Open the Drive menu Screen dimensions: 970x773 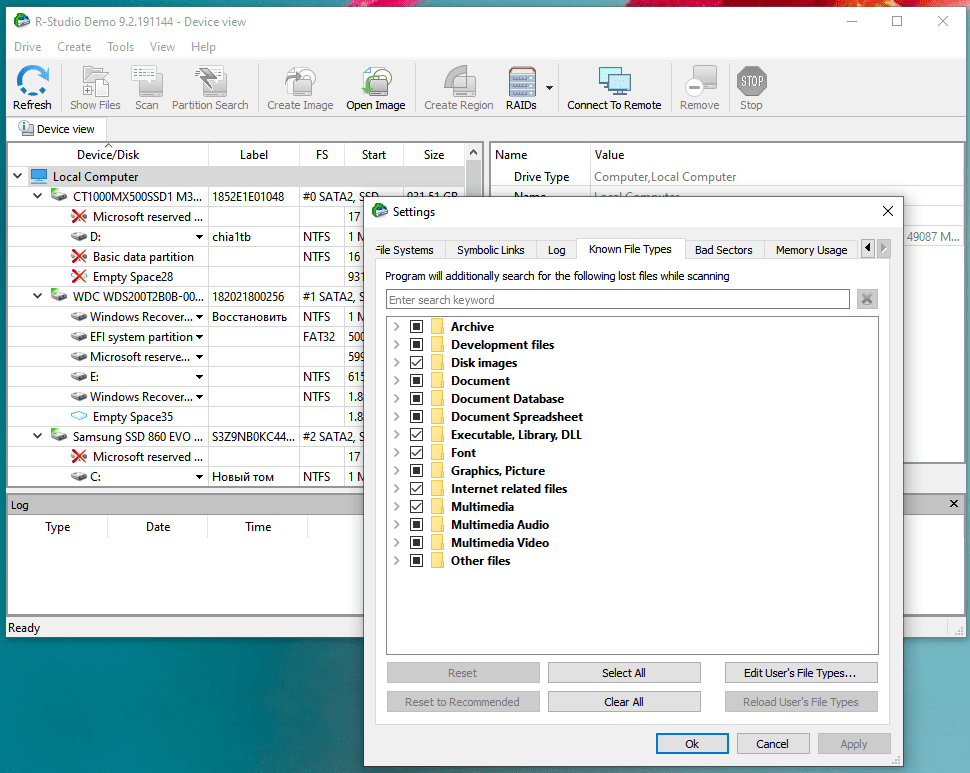[28, 47]
